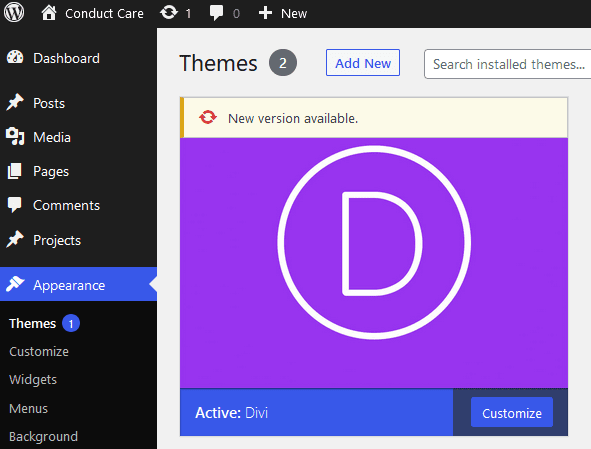Screen dimensions: 591x449
Task: Click the updates refresh icon in admin bar
Action: click(x=168, y=12)
